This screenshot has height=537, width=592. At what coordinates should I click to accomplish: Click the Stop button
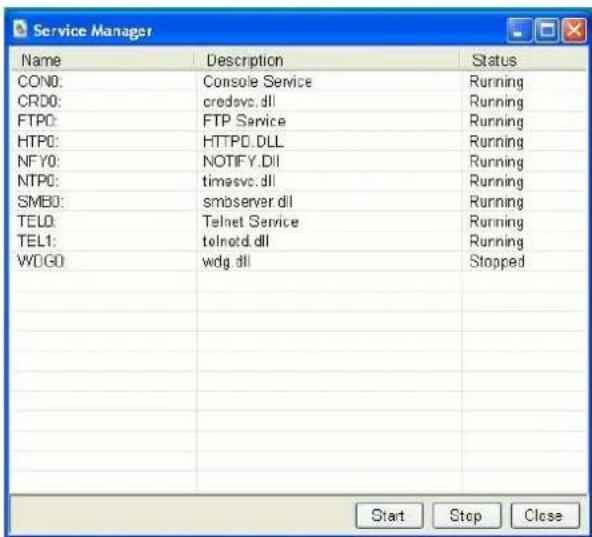pos(466,515)
